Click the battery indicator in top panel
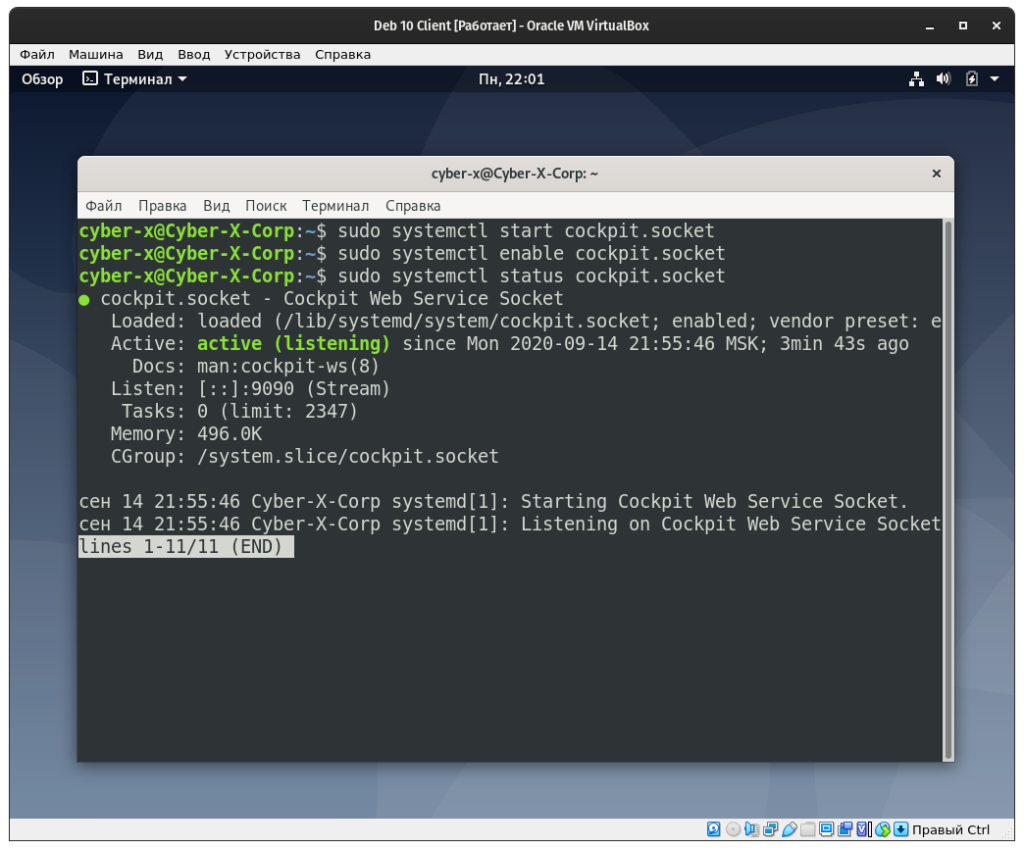Viewport: 1024px width, 850px height. (x=971, y=79)
